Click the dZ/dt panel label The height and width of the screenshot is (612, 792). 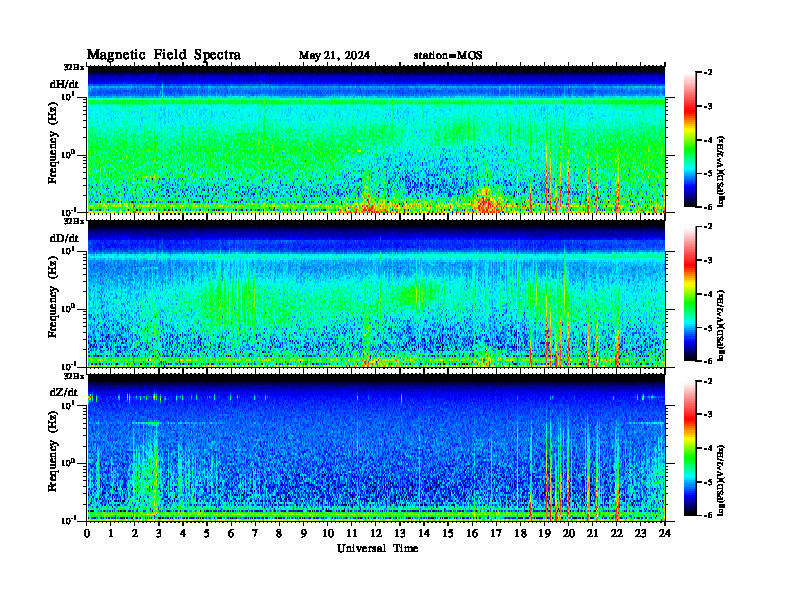(x=64, y=392)
